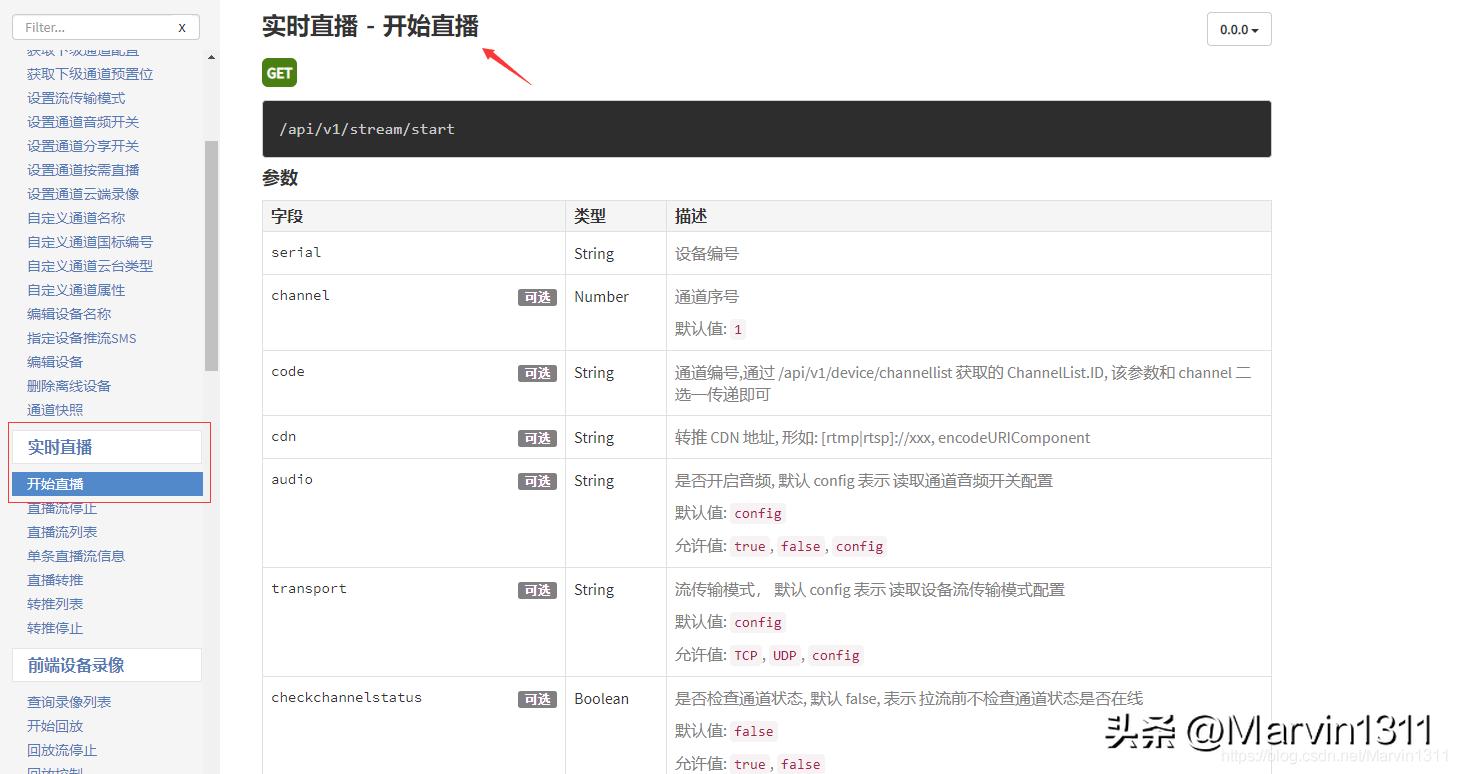The image size is (1457, 774).
Task: Click inside the Filter input field
Action: tap(90, 27)
